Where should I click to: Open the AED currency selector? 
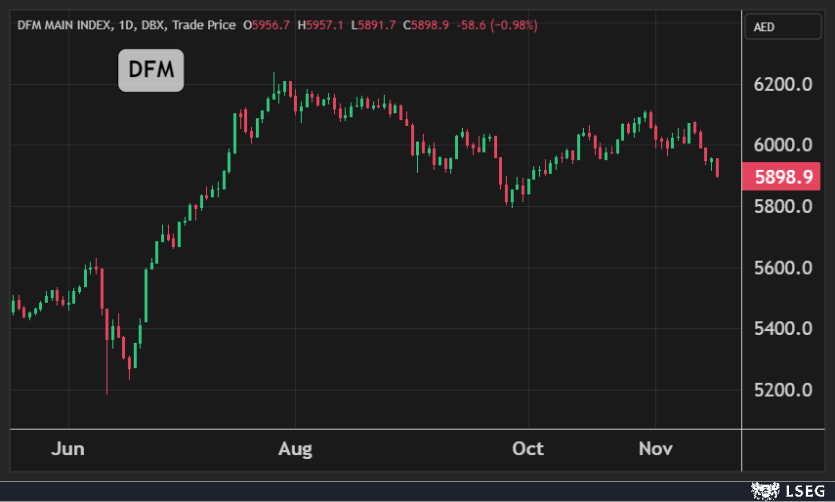point(786,28)
